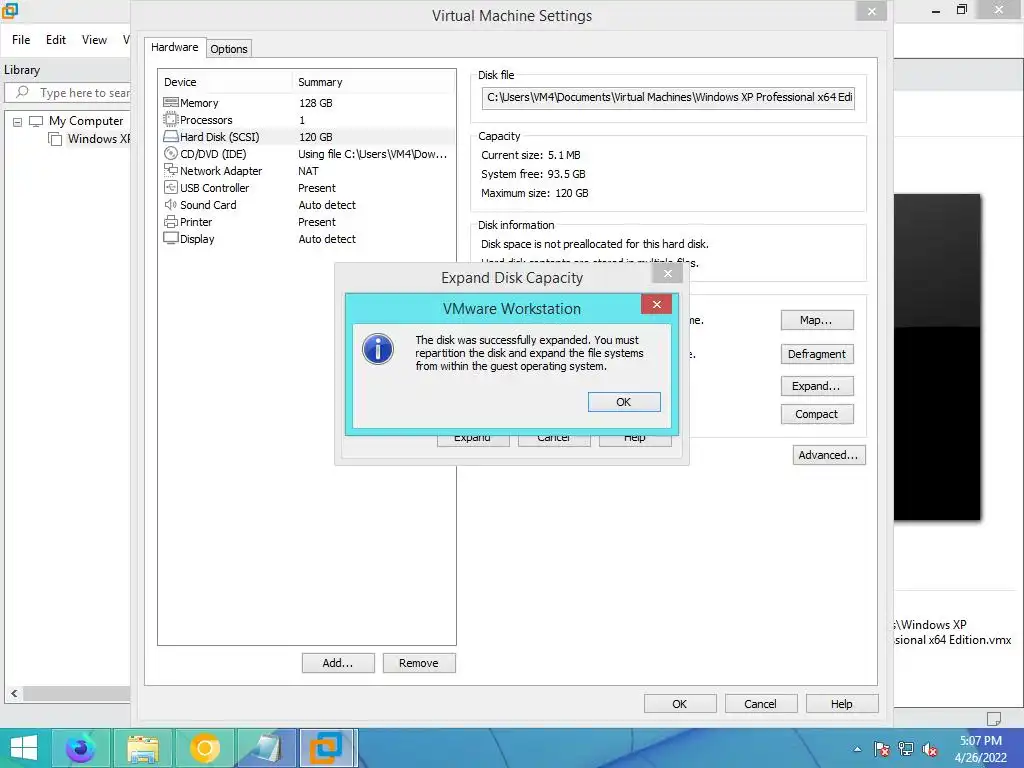Click the Printer device icon
This screenshot has height=768, width=1024.
[170, 221]
